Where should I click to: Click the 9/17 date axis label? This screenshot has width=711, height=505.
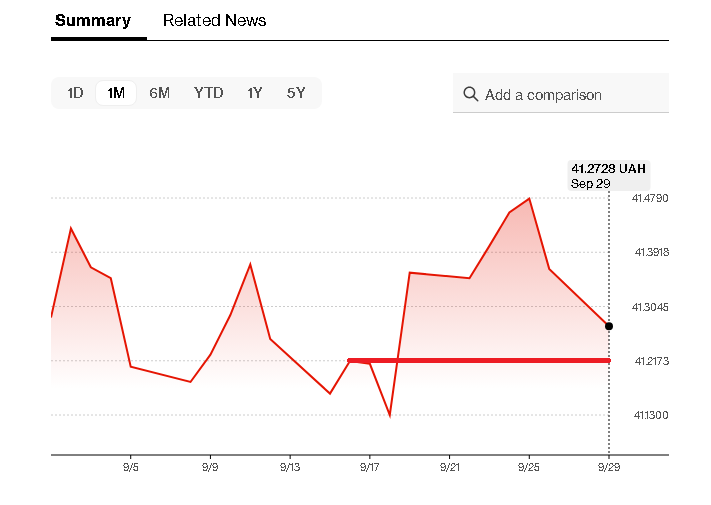370,467
